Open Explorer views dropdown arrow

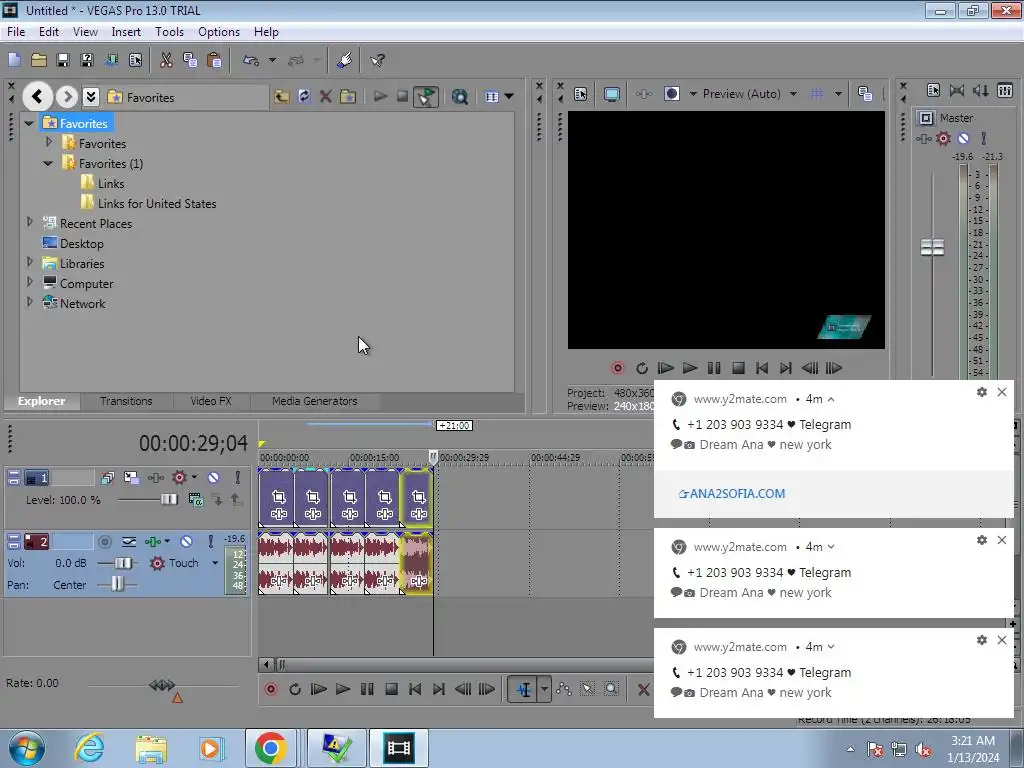pos(509,97)
